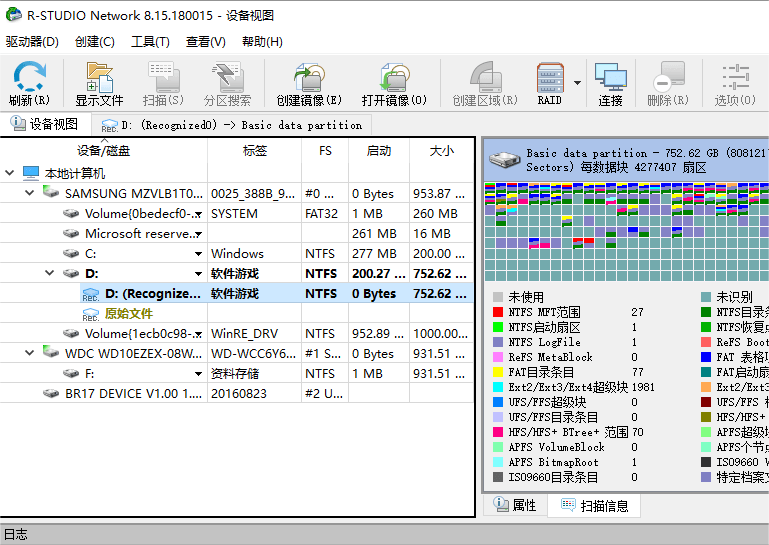Screen dimensions: 769x545
Task: Open the 查看(V) menu
Action: coord(205,42)
